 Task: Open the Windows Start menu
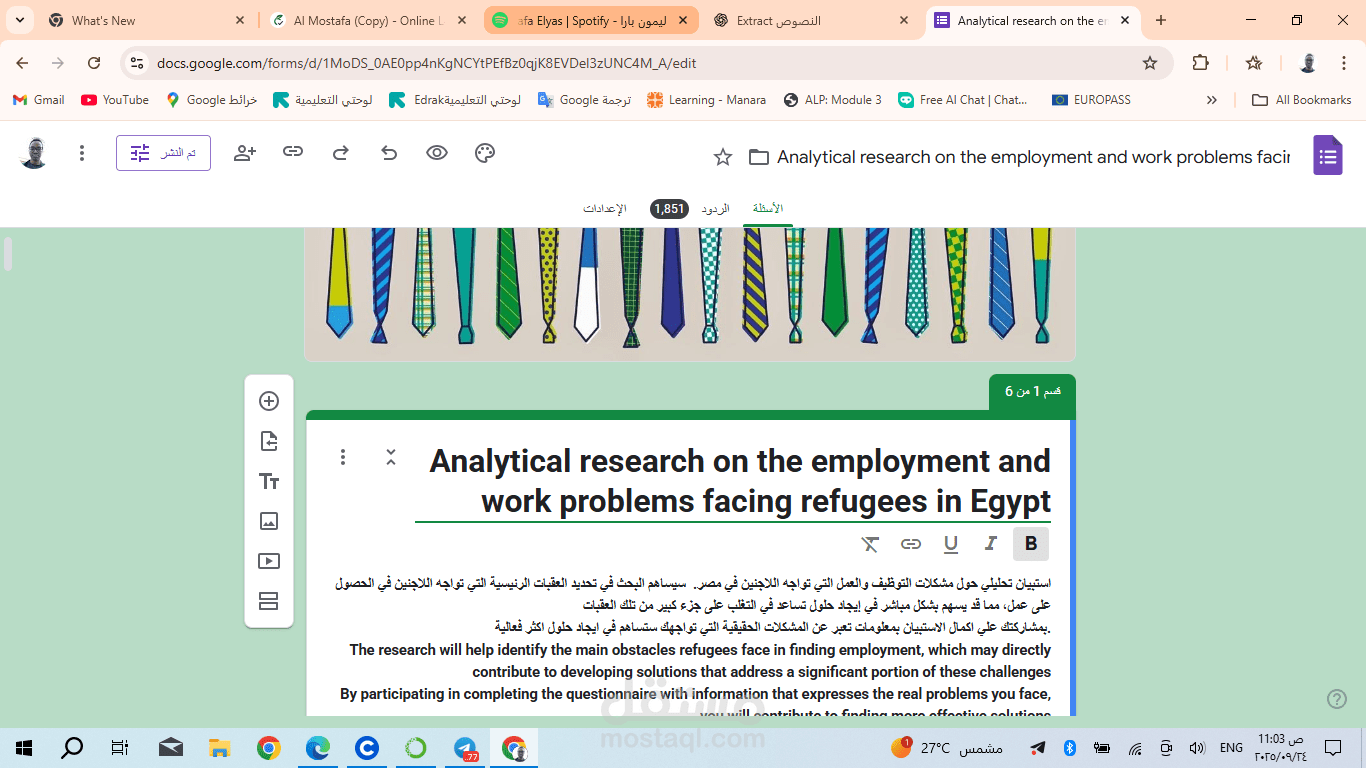pos(24,748)
